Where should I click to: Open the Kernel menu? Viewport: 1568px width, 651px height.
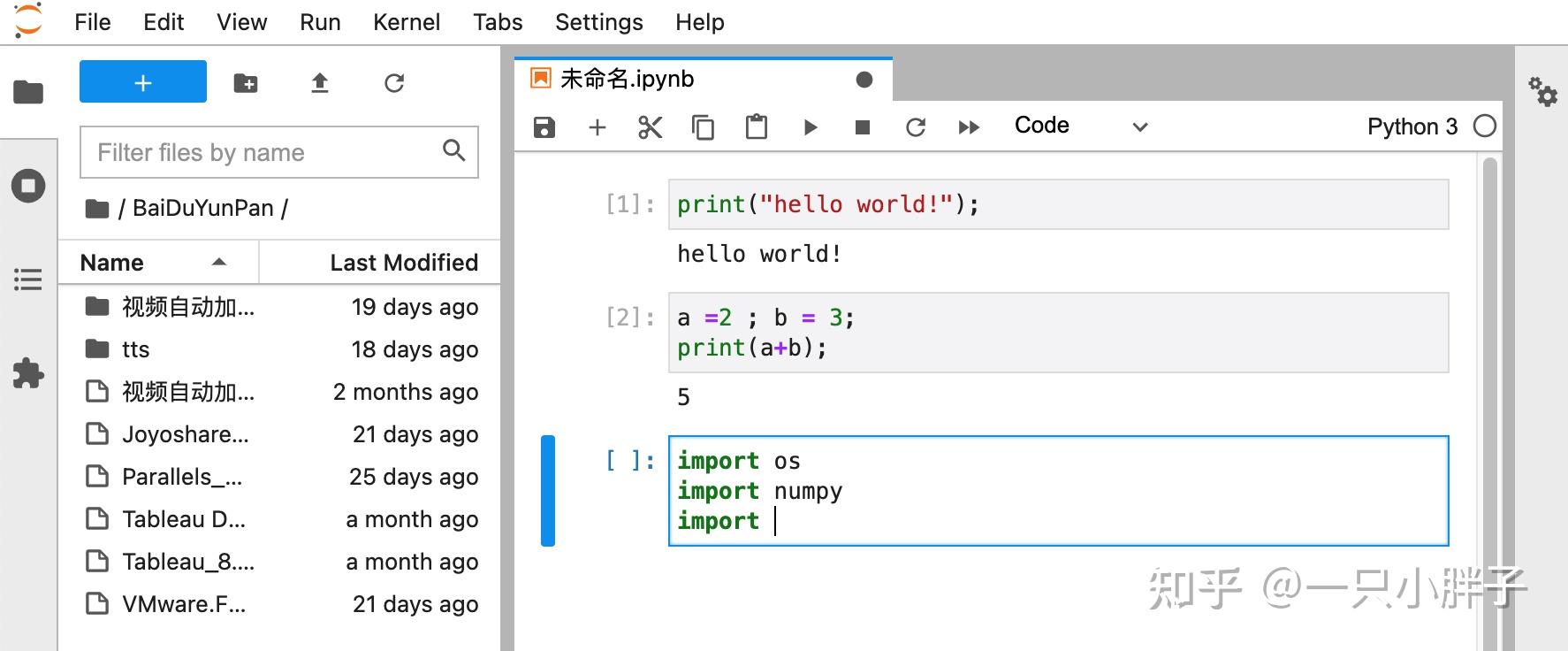407,22
